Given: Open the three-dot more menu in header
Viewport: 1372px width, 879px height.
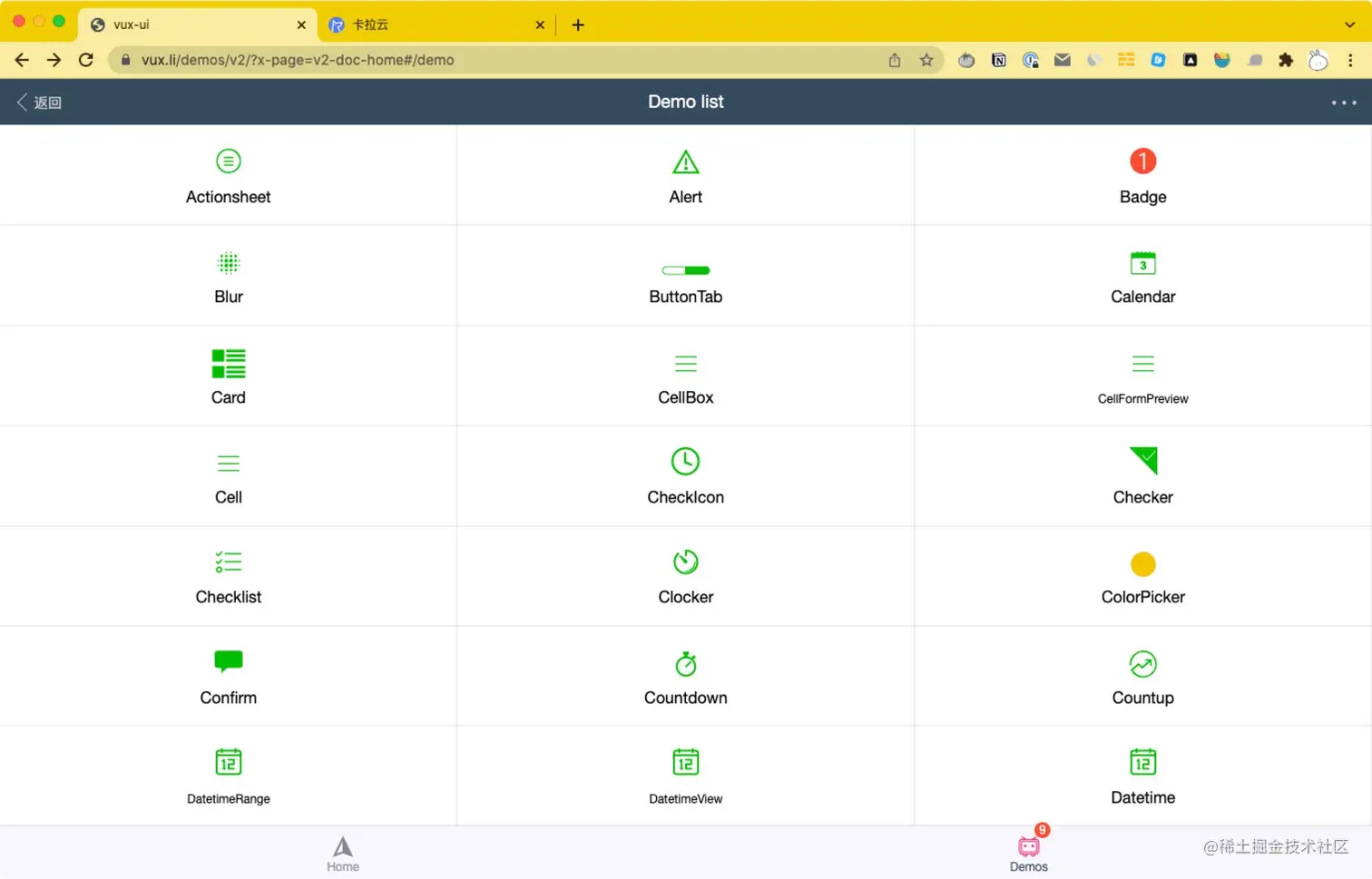Looking at the screenshot, I should pyautogui.click(x=1344, y=103).
